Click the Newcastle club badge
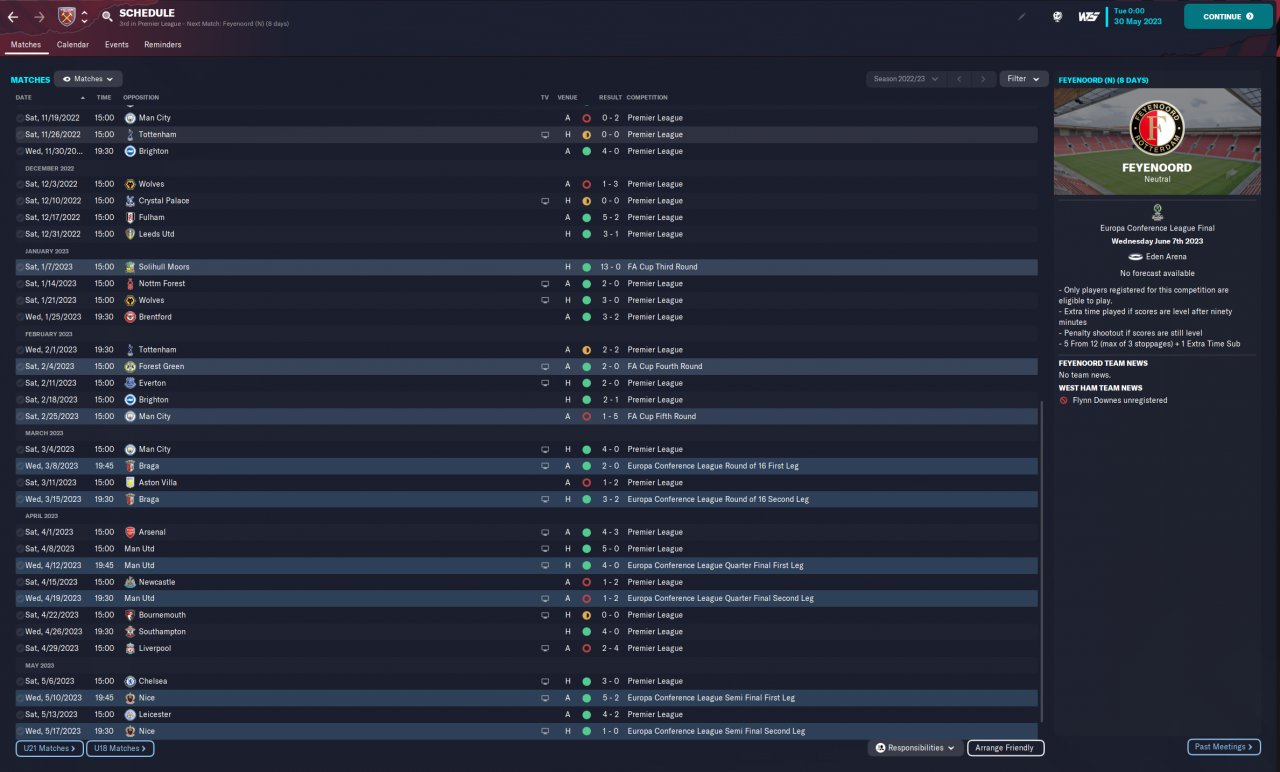This screenshot has height=772, width=1280. (130, 582)
